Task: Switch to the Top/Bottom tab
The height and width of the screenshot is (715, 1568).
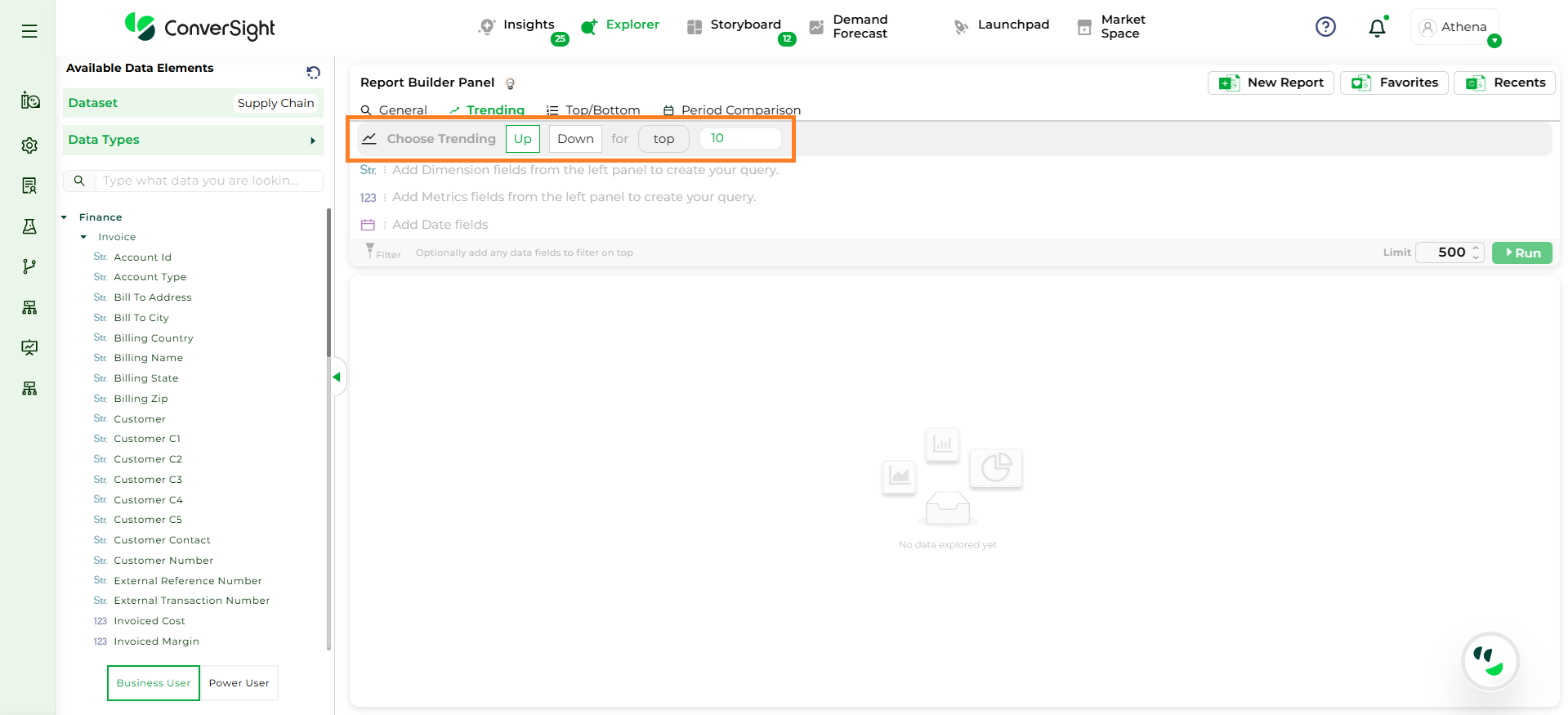Action: [x=594, y=110]
